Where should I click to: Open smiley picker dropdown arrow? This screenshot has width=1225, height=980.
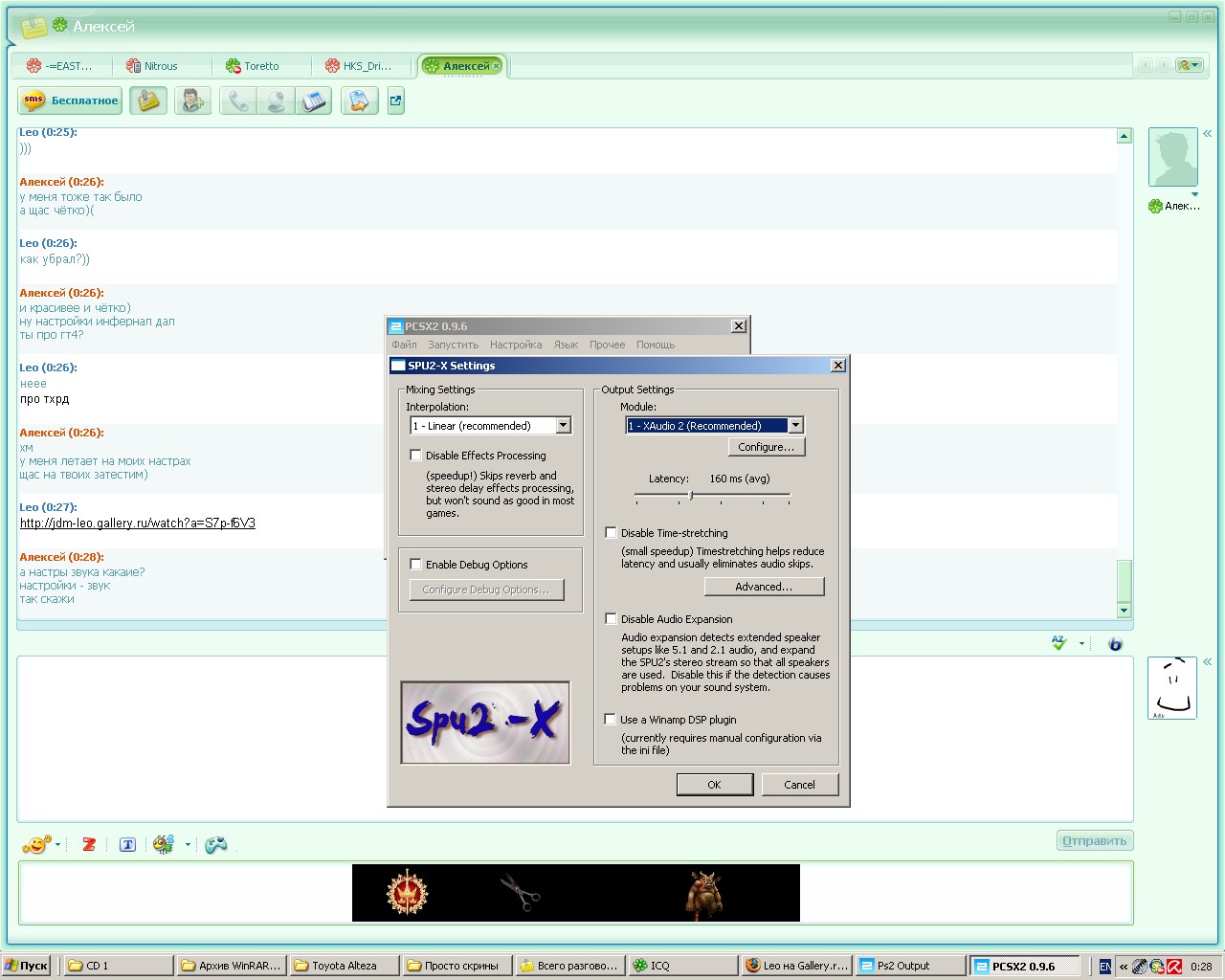(x=58, y=844)
